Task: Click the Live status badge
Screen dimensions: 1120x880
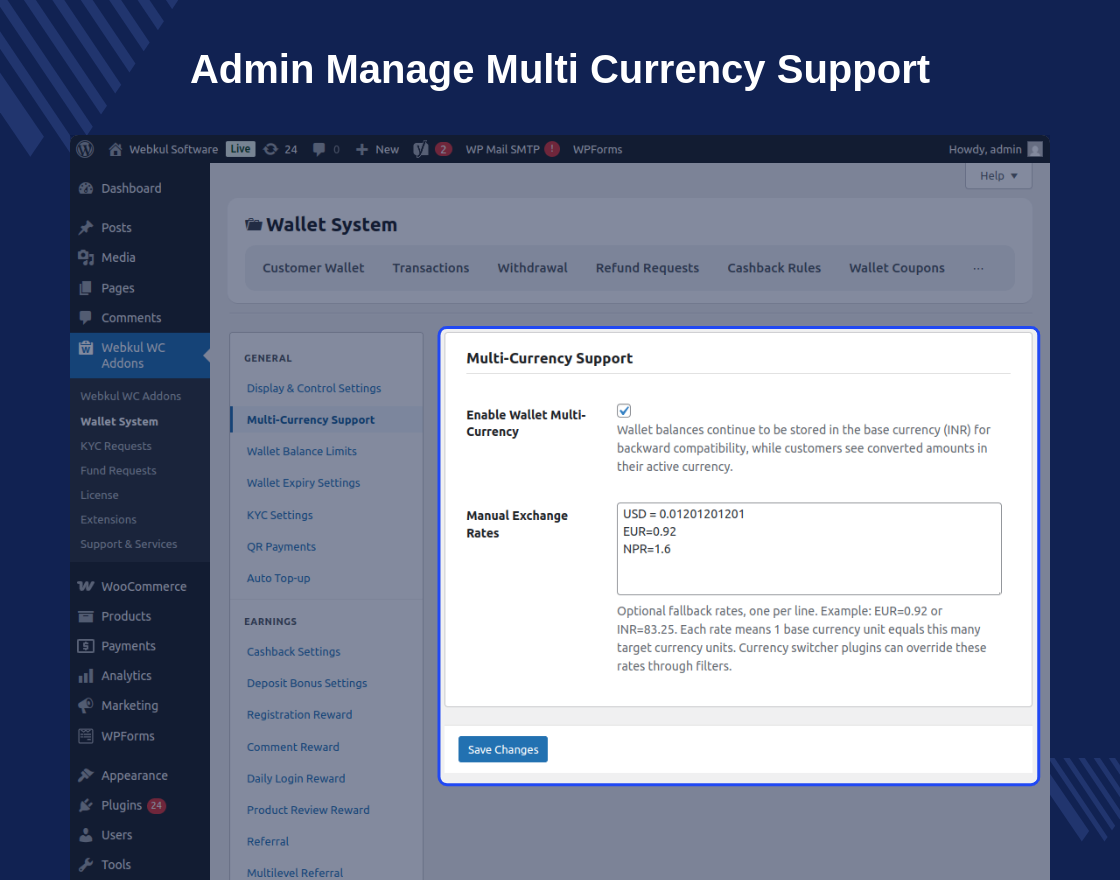Action: pyautogui.click(x=241, y=149)
